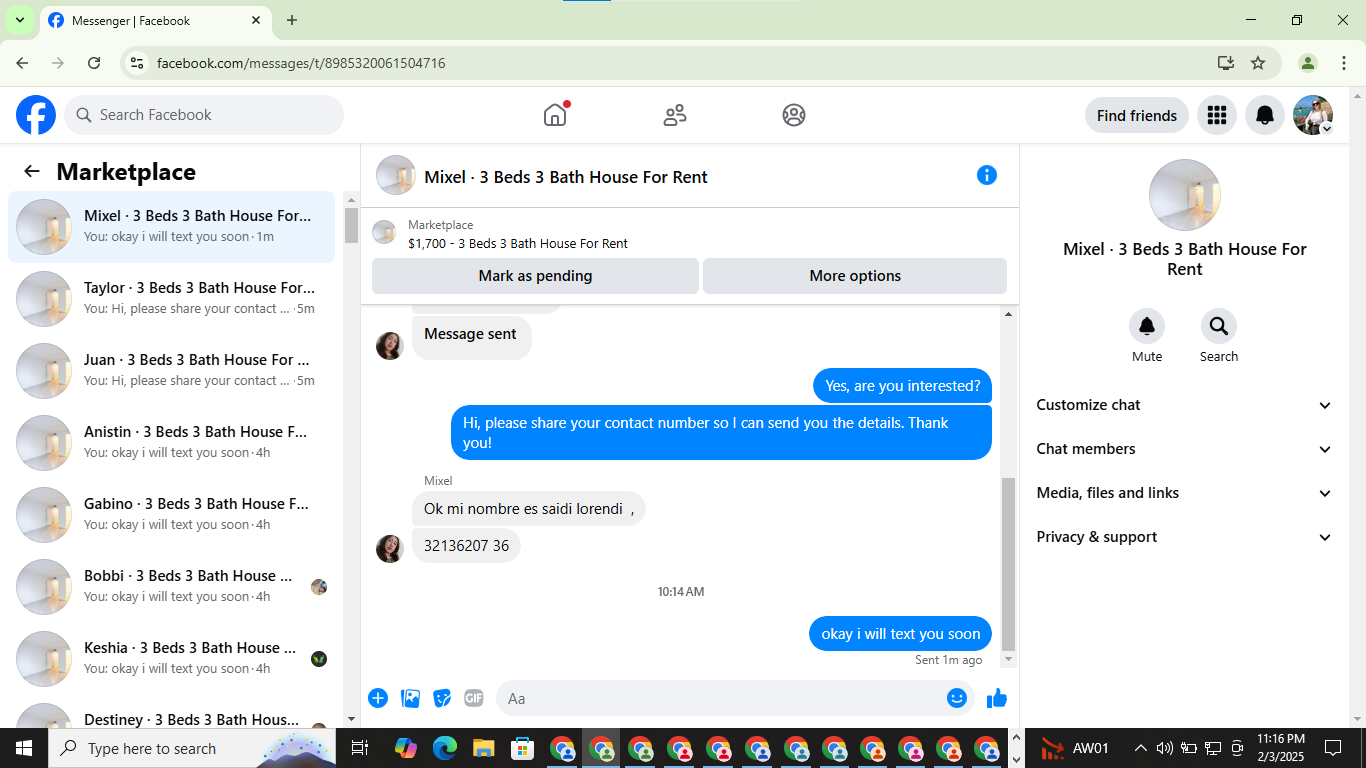The image size is (1366, 768).
Task: Open Facebook notifications bell
Action: click(1265, 115)
